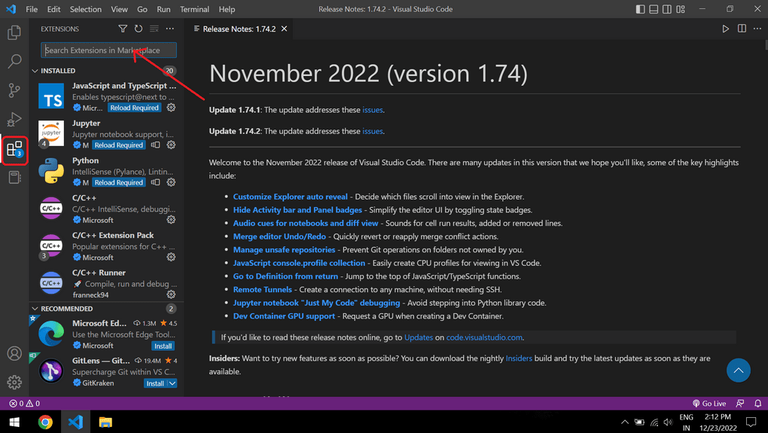The height and width of the screenshot is (433, 768).
Task: Open the Source Control view
Action: (x=14, y=90)
